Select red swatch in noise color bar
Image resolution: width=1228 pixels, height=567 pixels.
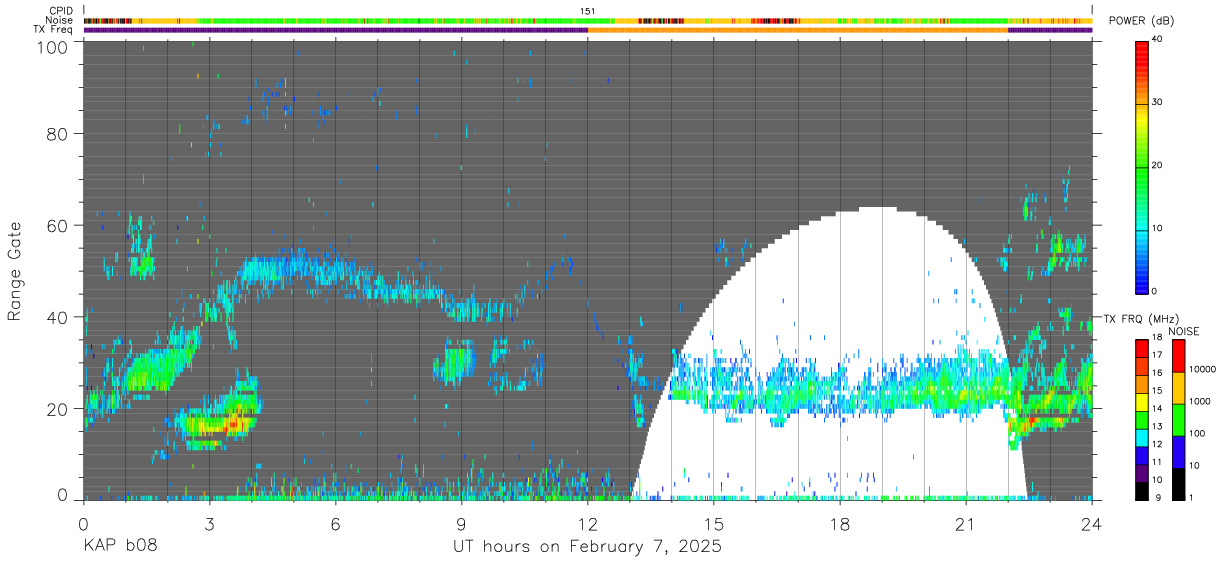click(1178, 355)
